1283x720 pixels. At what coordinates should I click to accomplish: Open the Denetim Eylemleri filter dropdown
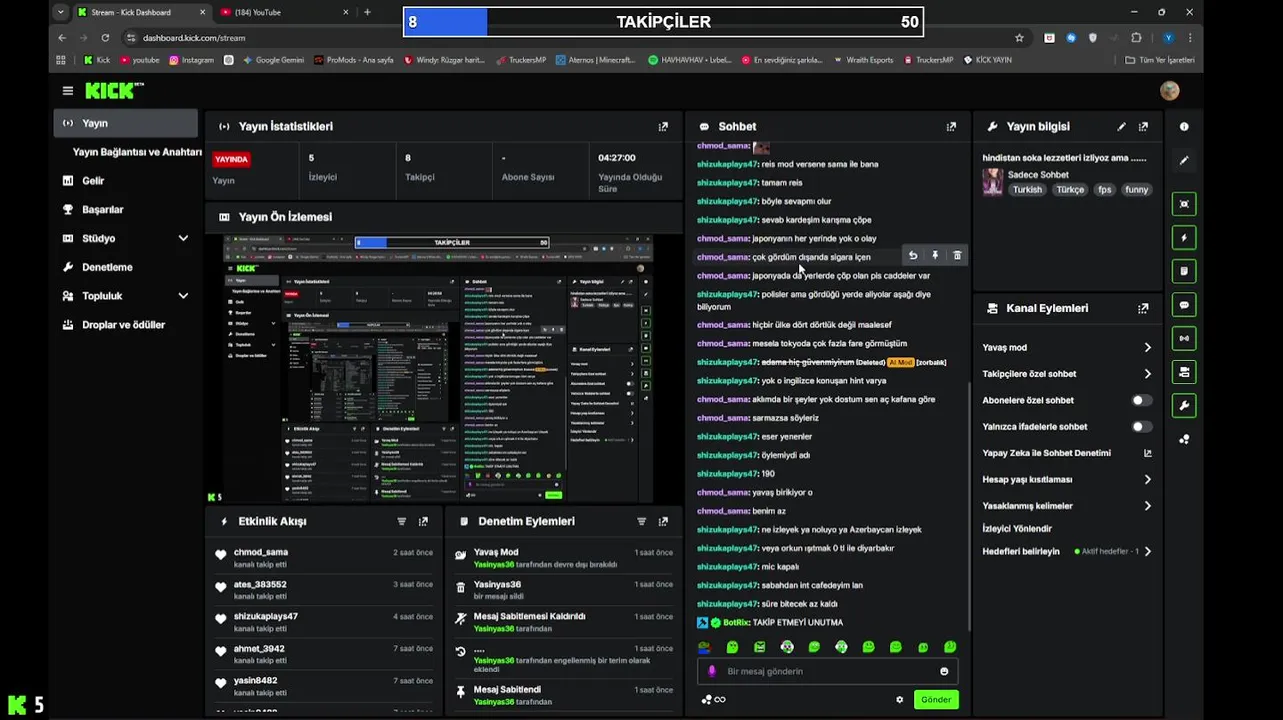[x=642, y=522]
